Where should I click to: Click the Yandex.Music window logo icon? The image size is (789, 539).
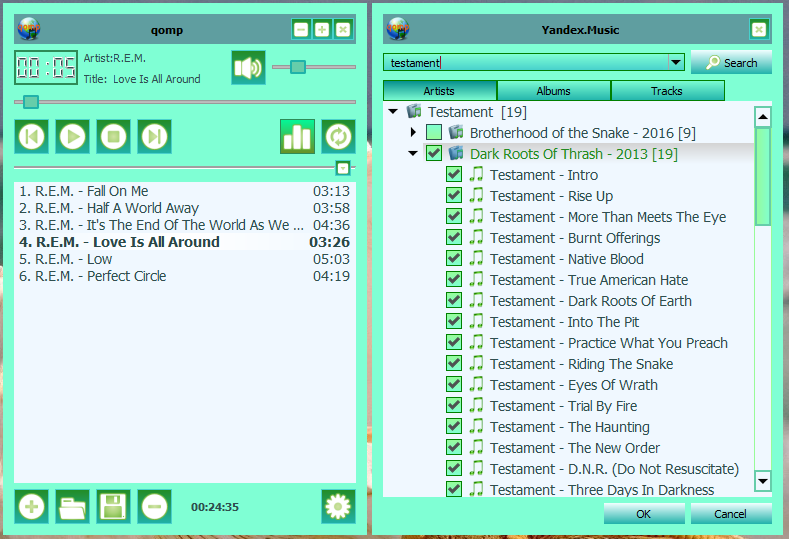point(398,29)
